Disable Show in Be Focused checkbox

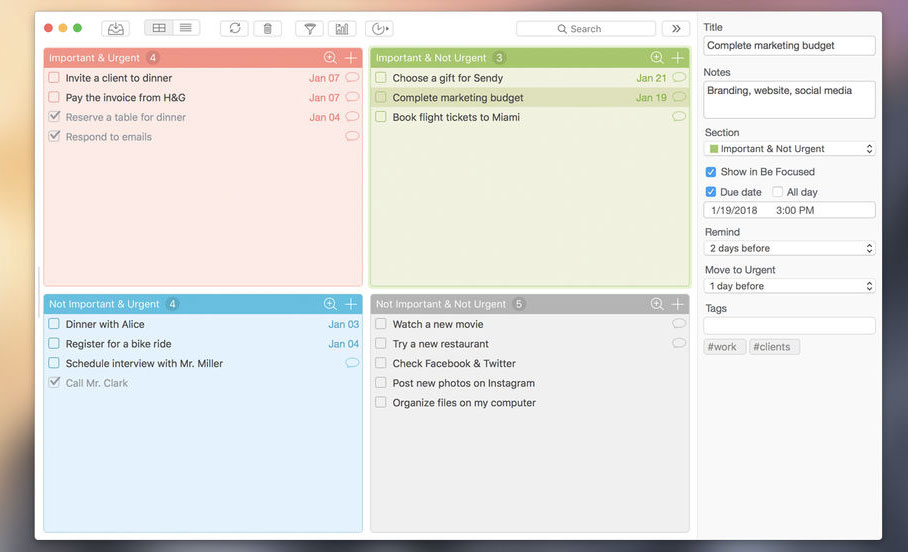pyautogui.click(x=711, y=172)
